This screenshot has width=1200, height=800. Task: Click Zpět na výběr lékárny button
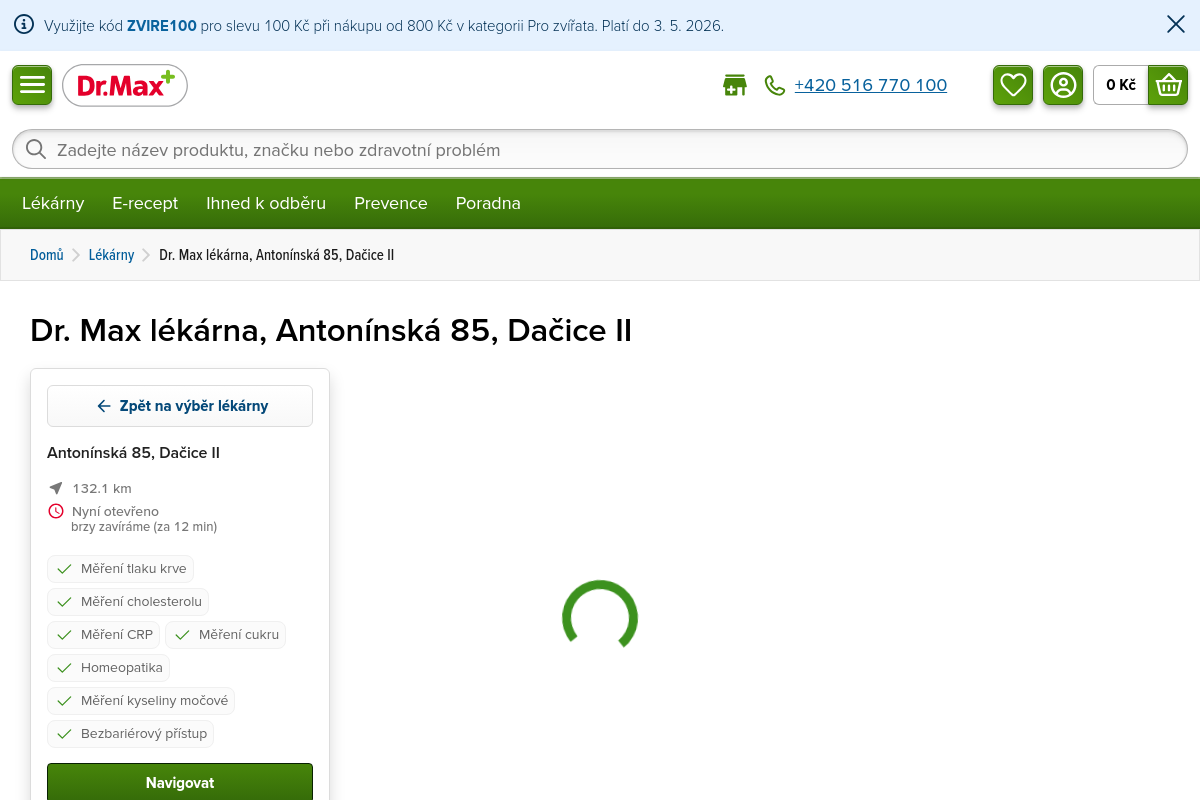click(180, 406)
